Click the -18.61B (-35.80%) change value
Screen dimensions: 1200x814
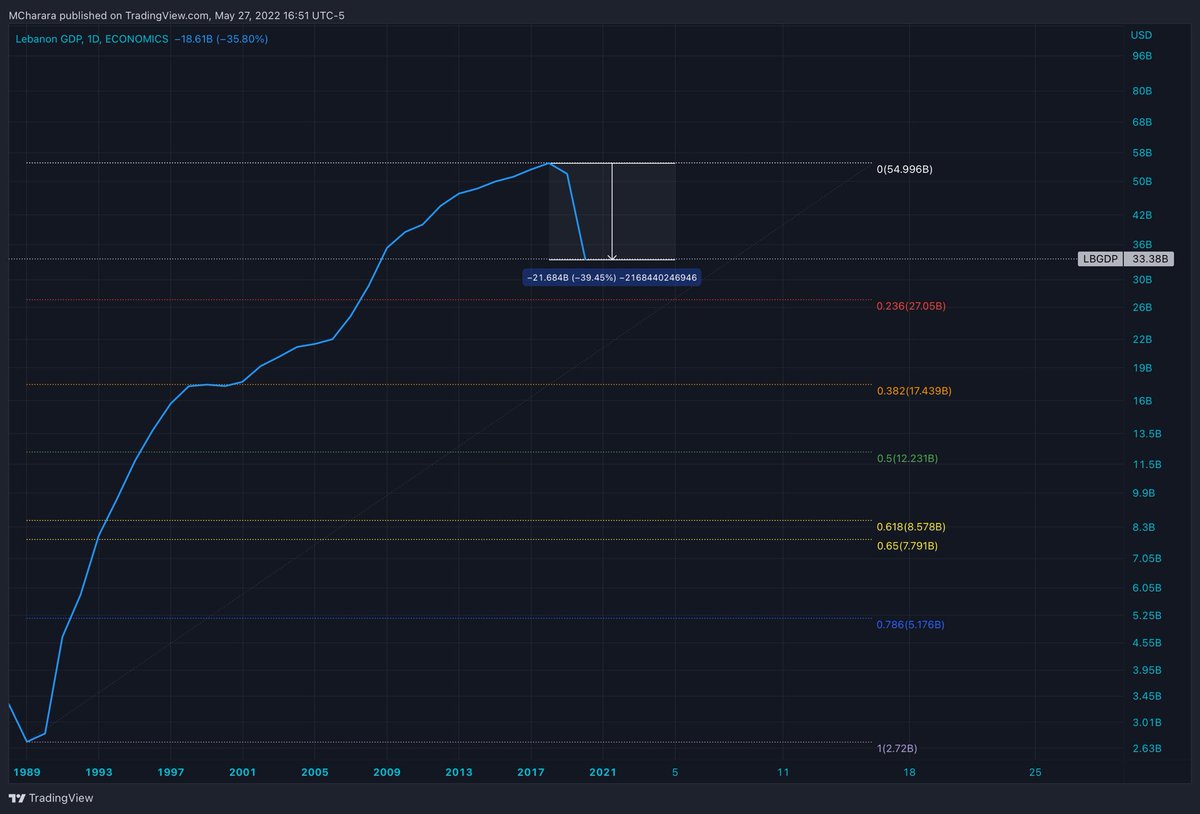coord(220,39)
